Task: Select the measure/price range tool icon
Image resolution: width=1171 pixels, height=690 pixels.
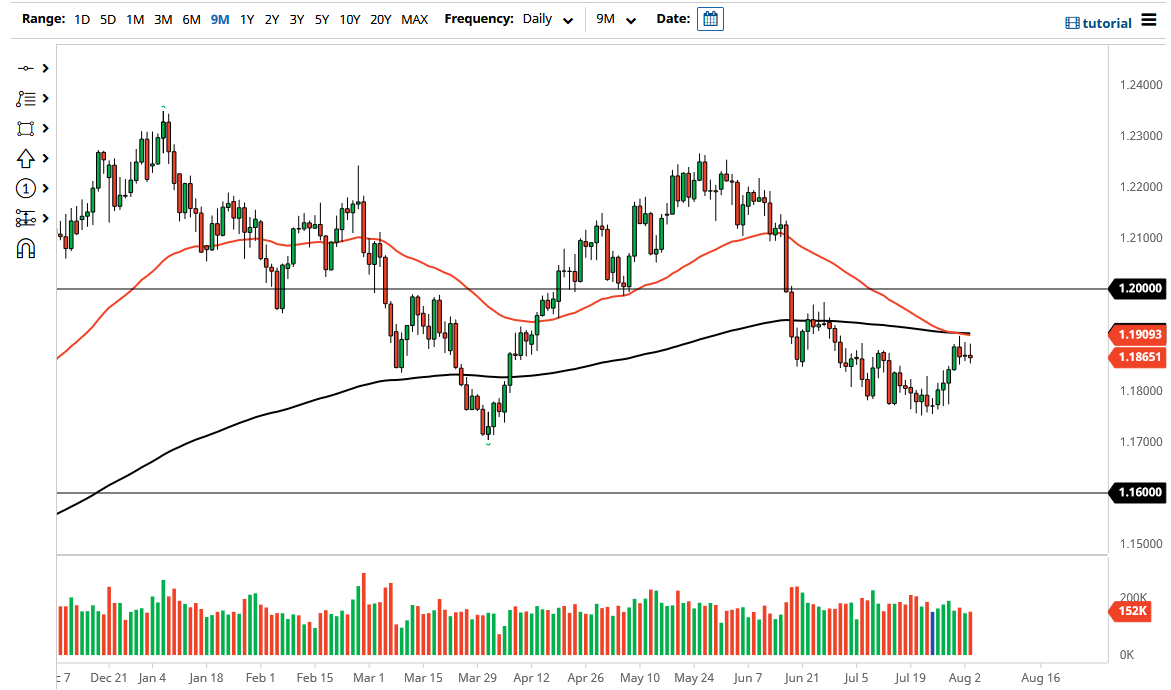Action: pos(26,218)
